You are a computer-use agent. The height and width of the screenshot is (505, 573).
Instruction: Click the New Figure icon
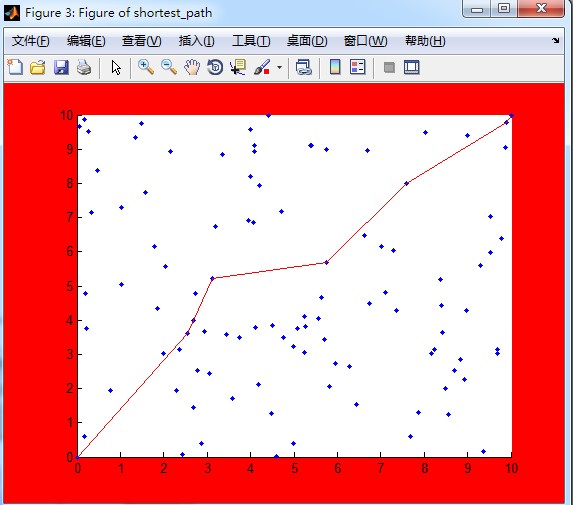point(15,67)
